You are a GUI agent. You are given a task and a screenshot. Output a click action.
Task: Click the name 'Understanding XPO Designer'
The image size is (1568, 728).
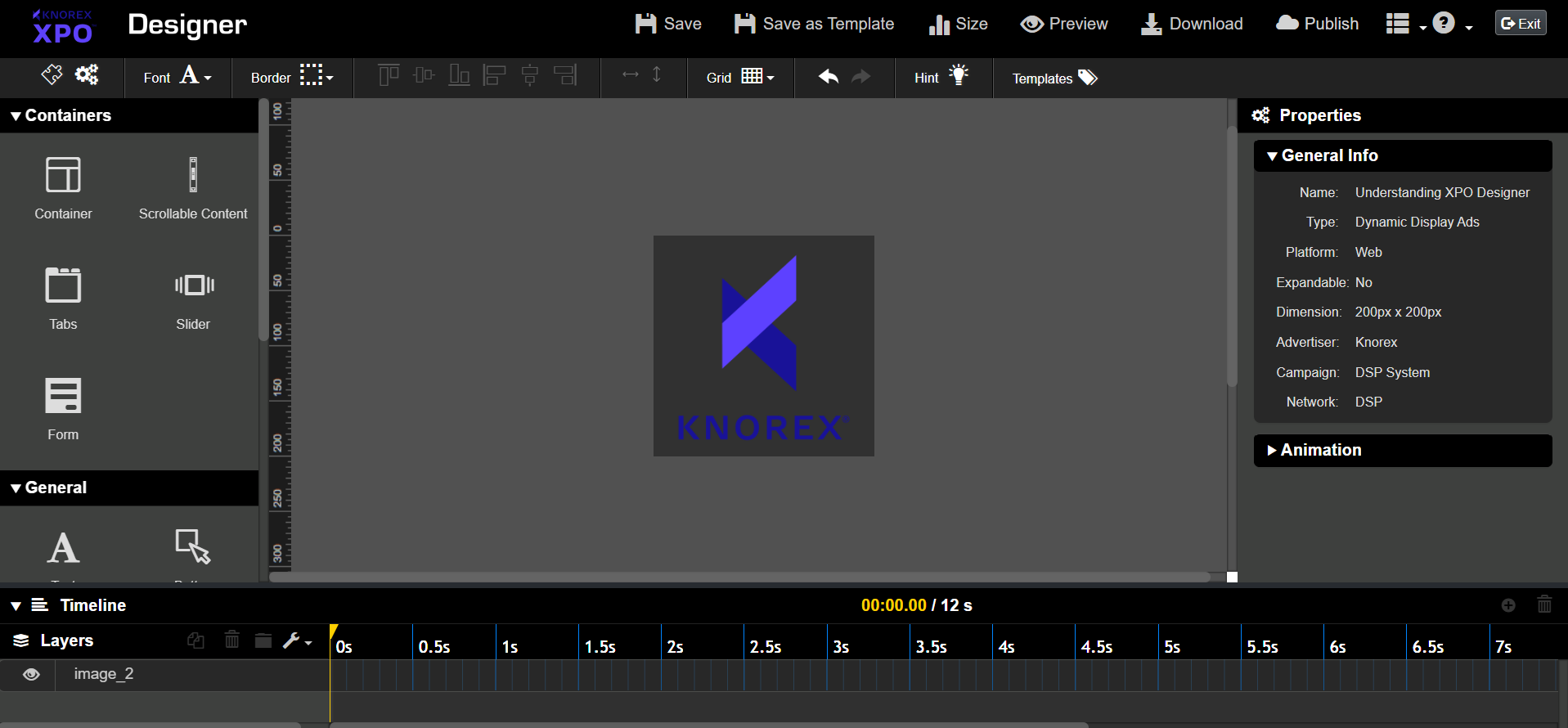pyautogui.click(x=1442, y=192)
